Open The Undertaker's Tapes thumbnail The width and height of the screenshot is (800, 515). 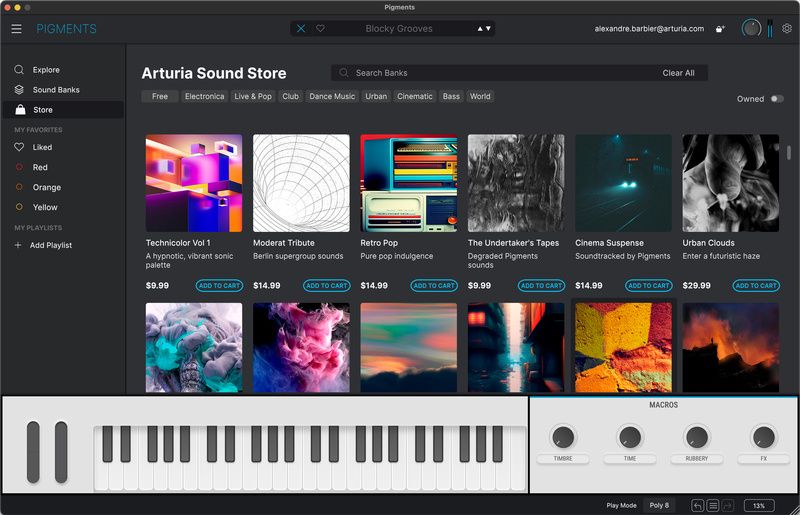tap(516, 183)
